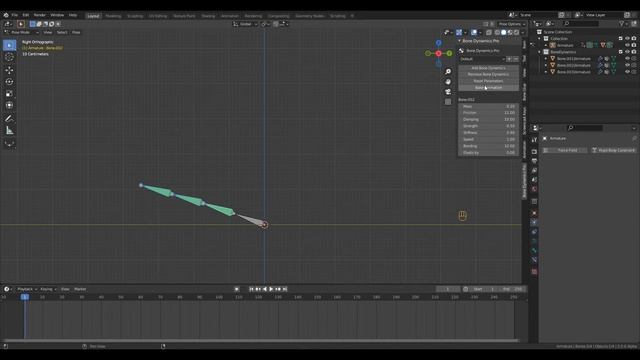
Task: Click the Rigid Body Constraint button
Action: 613,150
